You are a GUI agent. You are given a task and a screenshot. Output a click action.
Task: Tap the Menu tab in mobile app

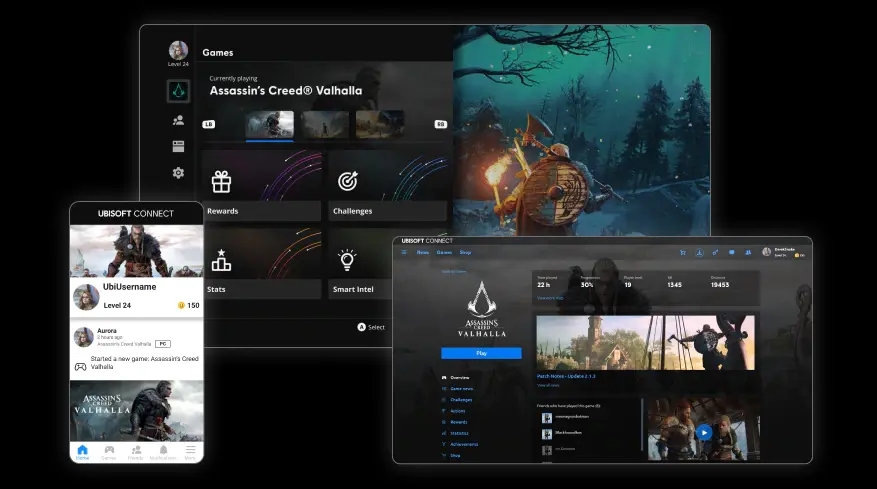point(190,452)
